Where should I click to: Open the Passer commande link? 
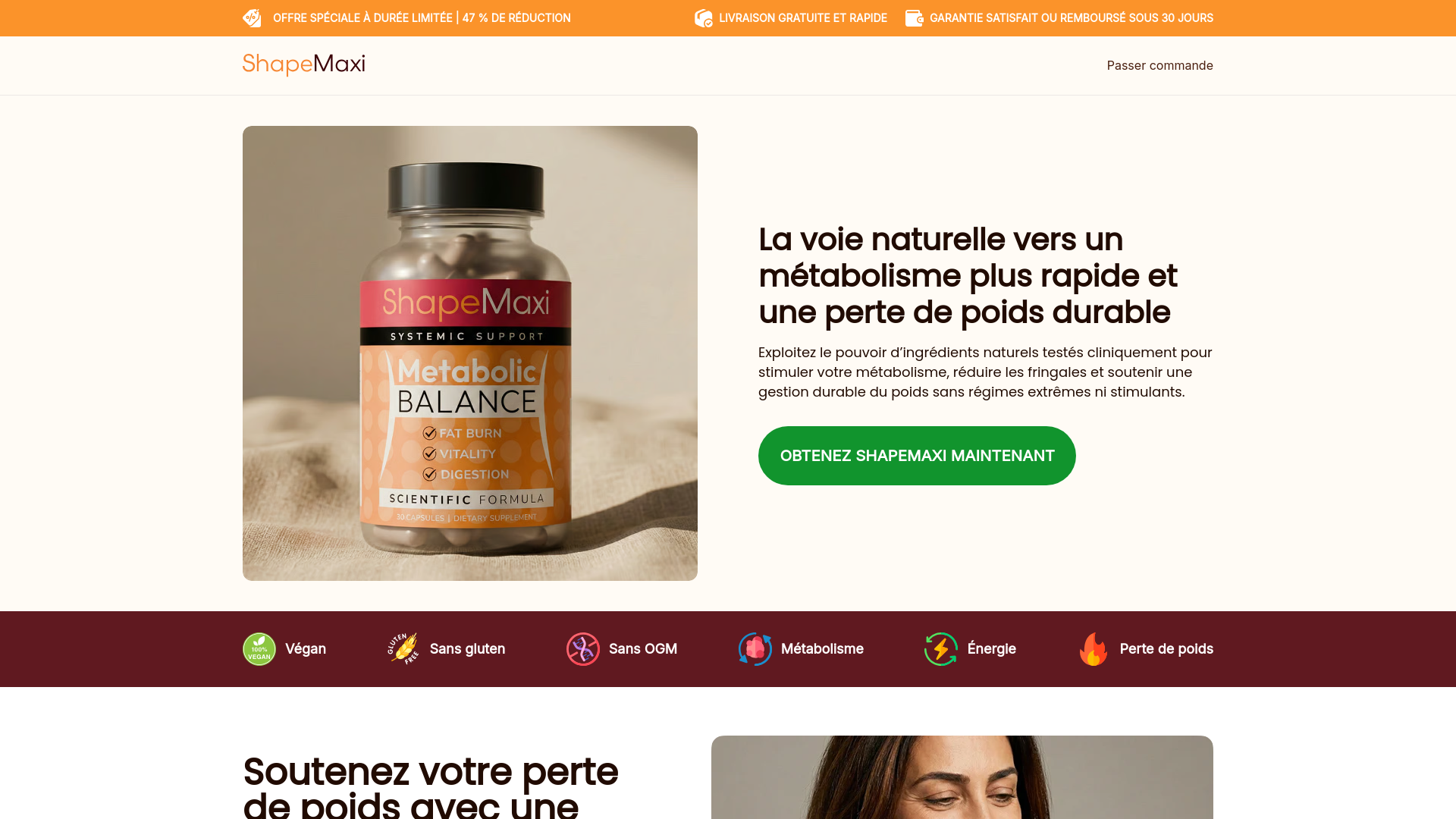[x=1159, y=65]
